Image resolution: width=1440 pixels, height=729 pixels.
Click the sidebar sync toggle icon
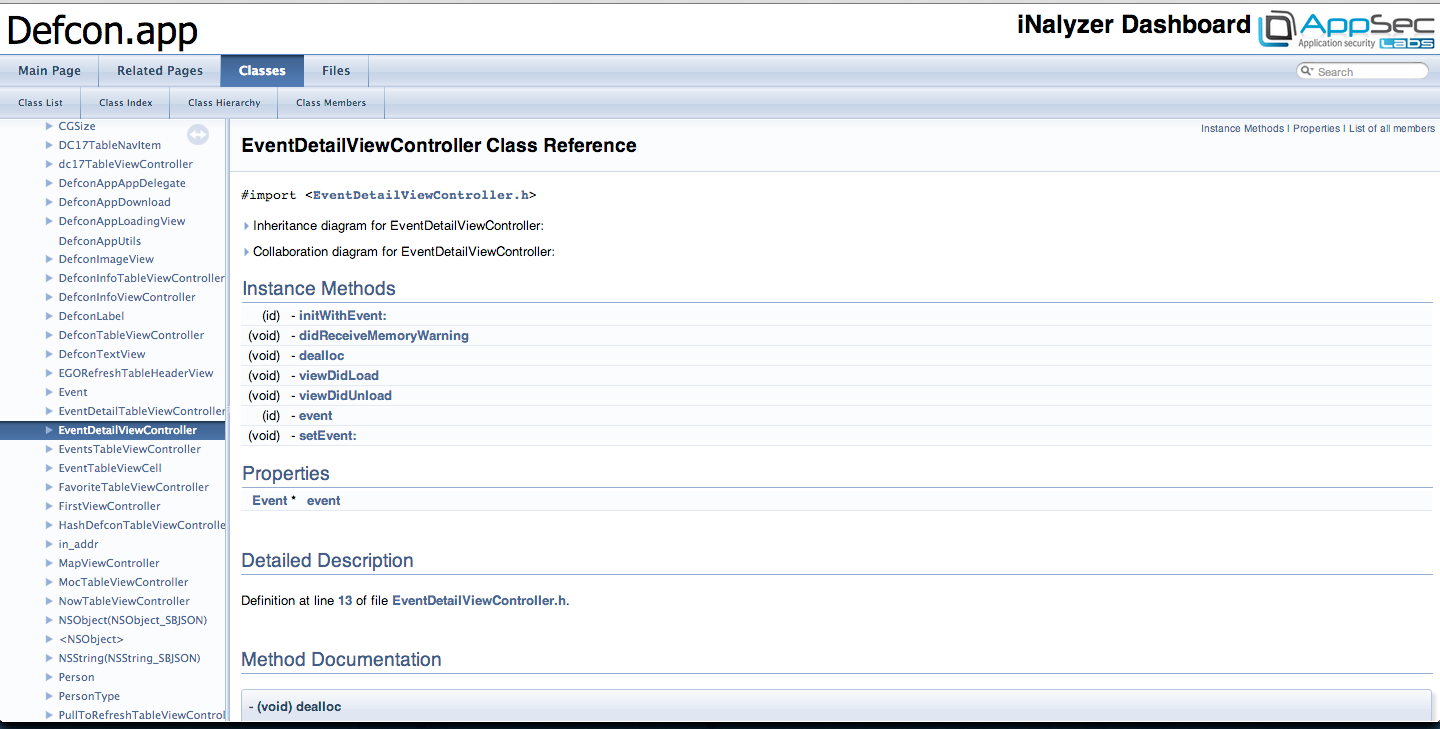pyautogui.click(x=198, y=134)
